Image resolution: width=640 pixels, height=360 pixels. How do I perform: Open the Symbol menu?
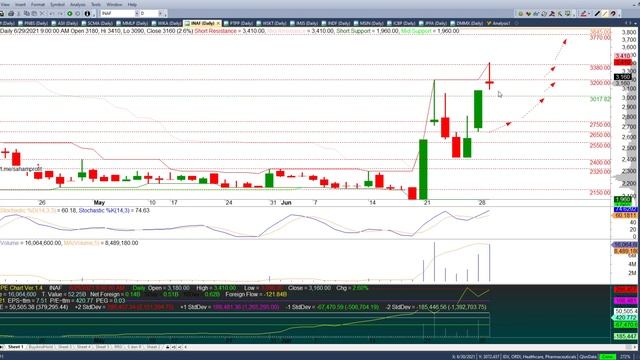point(58,4)
